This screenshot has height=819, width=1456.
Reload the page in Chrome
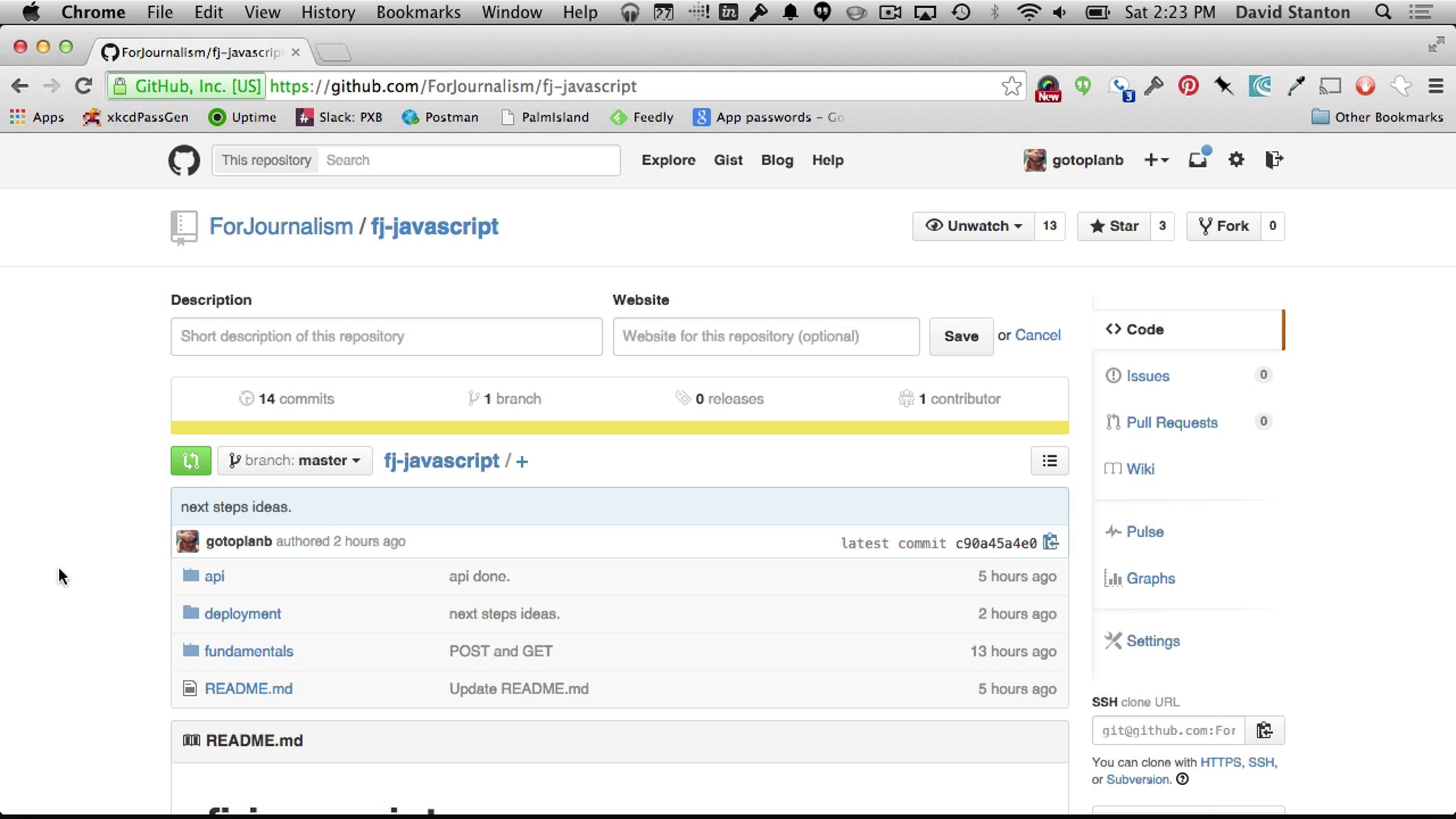(x=84, y=86)
